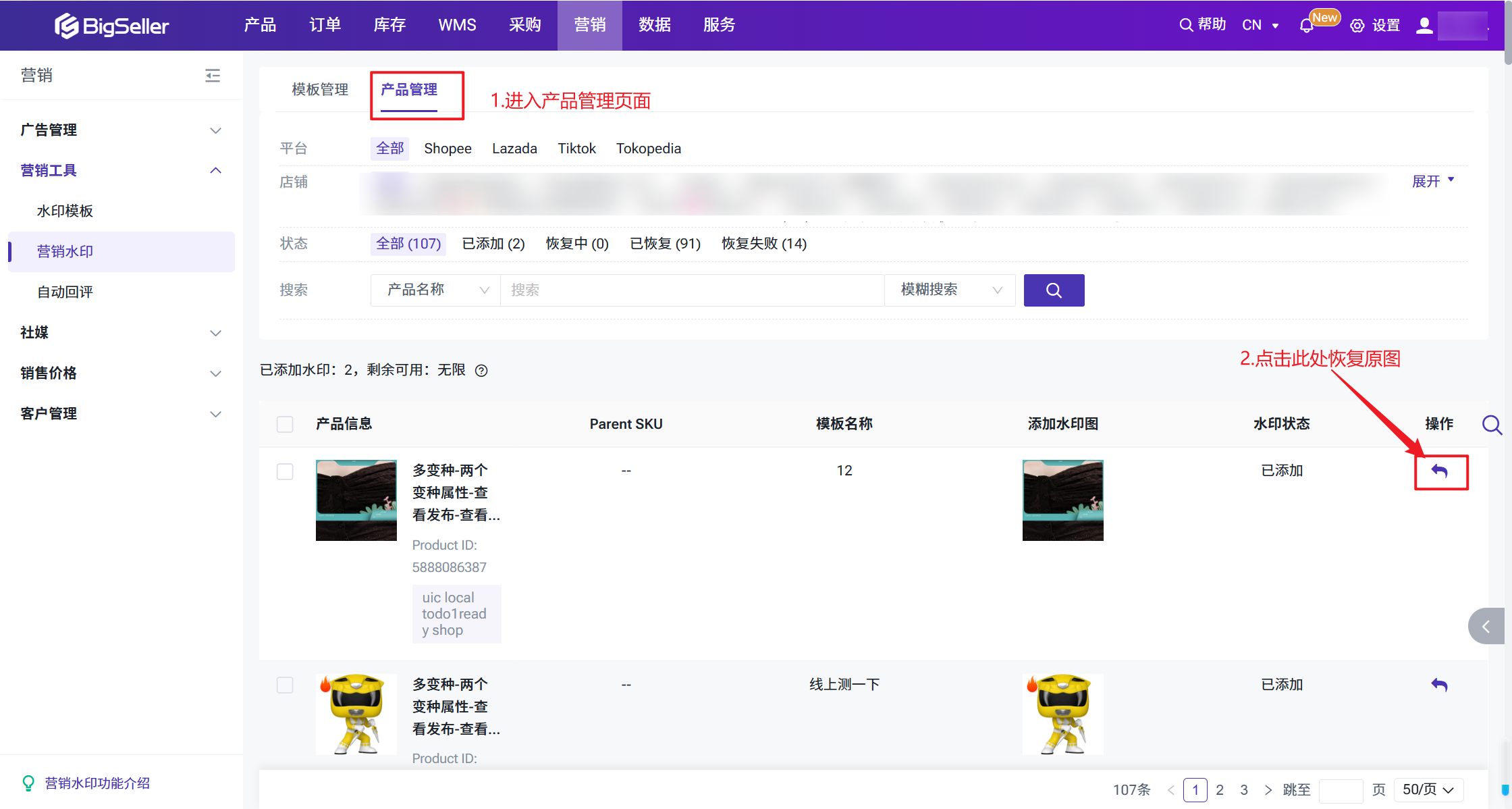Click the restore original image icon in the first row
This screenshot has width=1512, height=809.
point(1440,471)
